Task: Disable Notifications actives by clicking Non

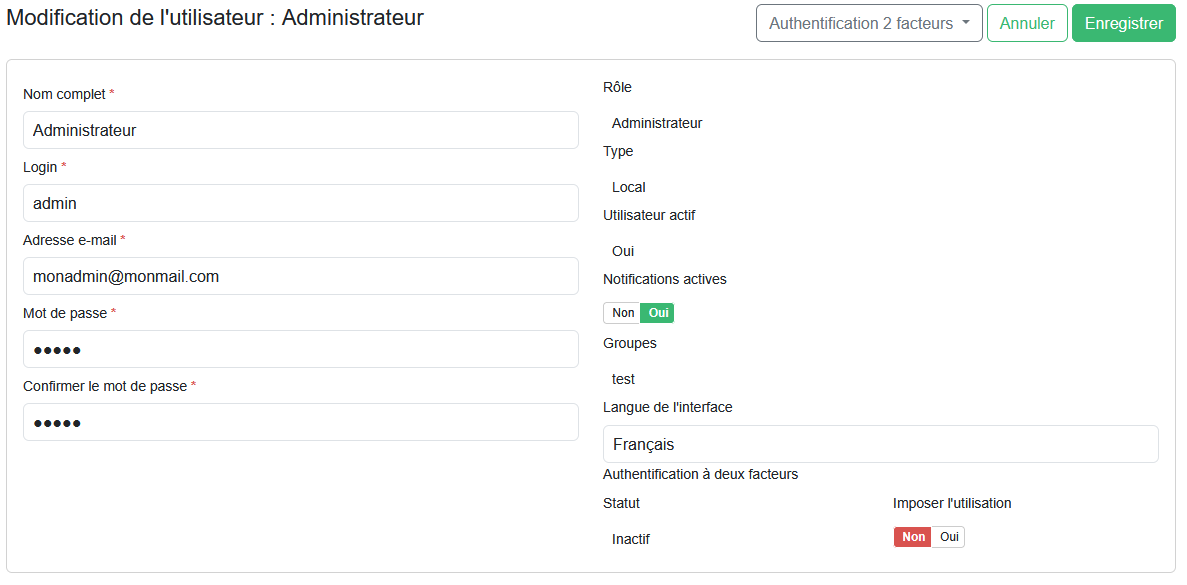Action: point(622,312)
